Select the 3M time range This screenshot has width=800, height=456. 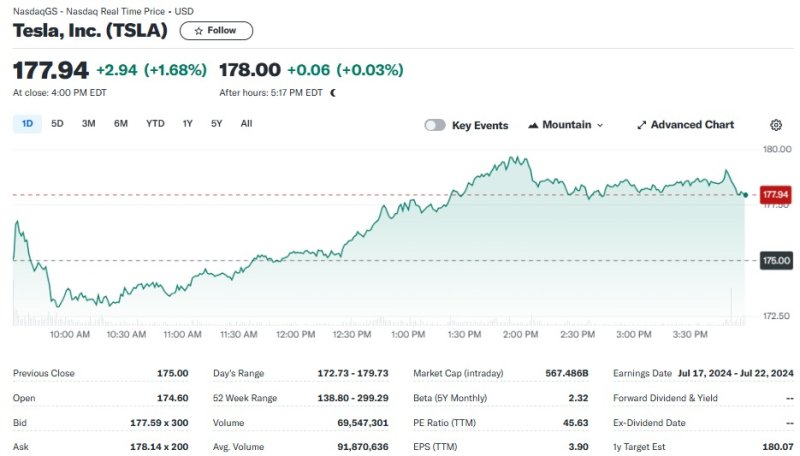88,124
